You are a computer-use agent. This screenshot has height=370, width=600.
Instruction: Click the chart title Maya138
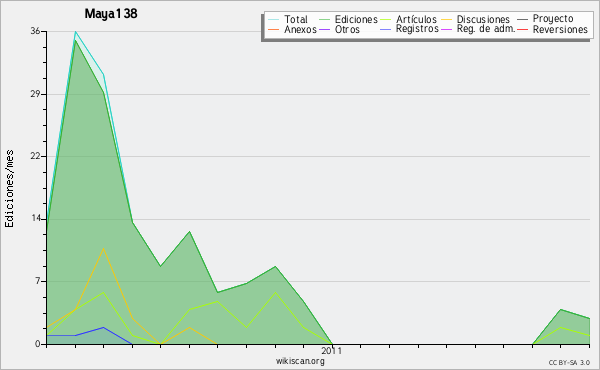pos(111,14)
